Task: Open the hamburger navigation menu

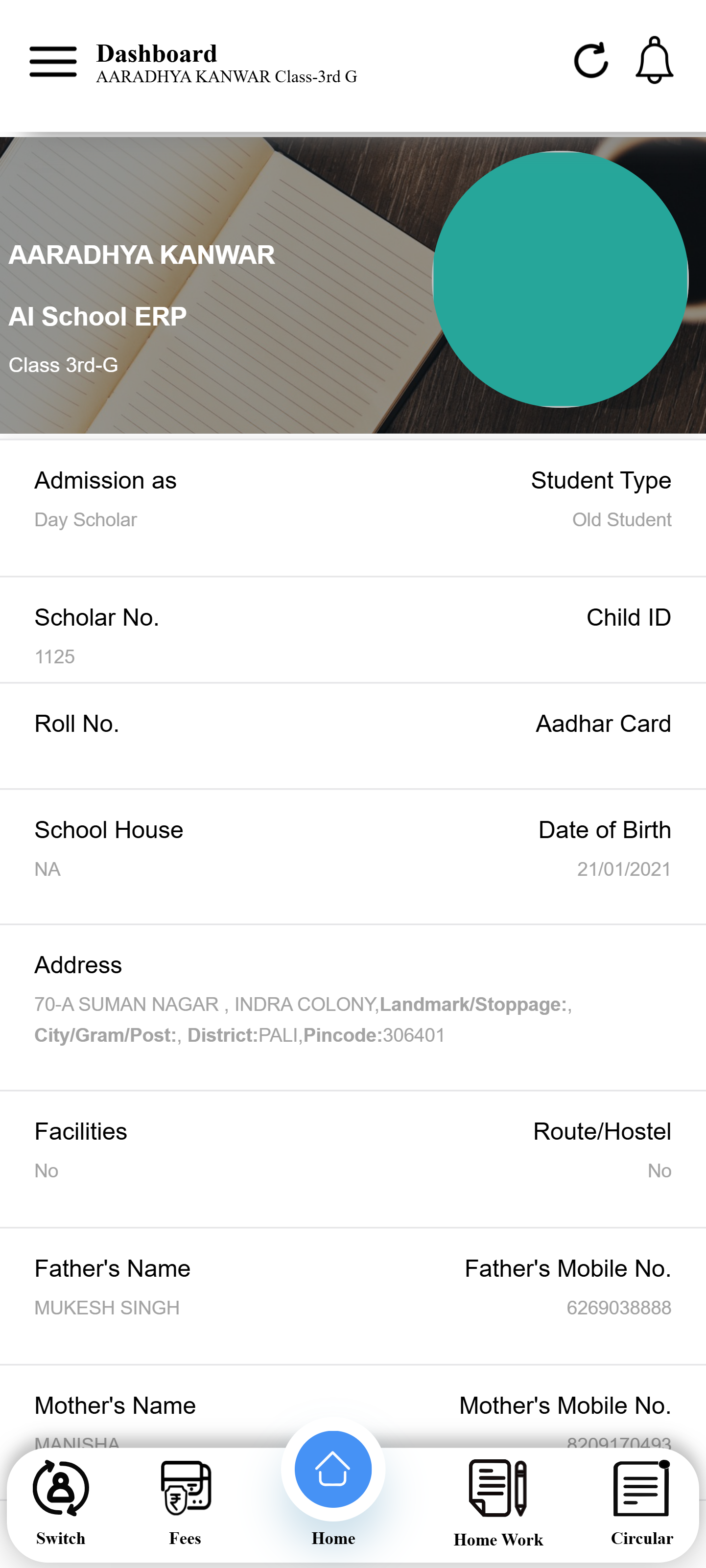Action: [53, 61]
